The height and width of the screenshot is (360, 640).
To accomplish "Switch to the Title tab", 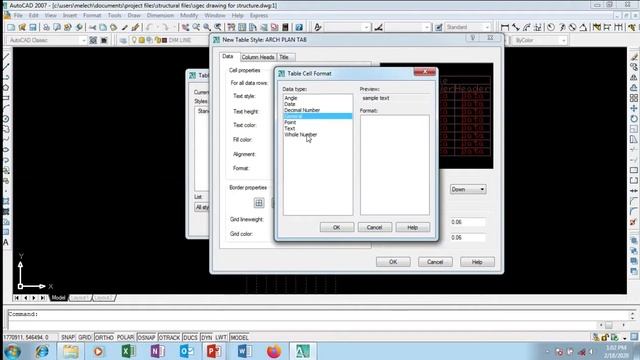I will (x=284, y=57).
